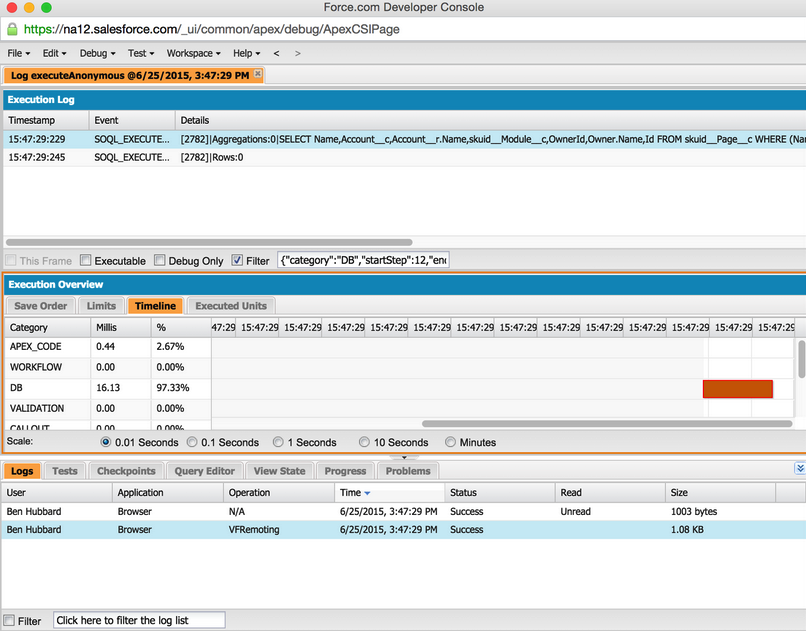Enable the Executable checkbox
This screenshot has height=631, width=806.
[86, 261]
